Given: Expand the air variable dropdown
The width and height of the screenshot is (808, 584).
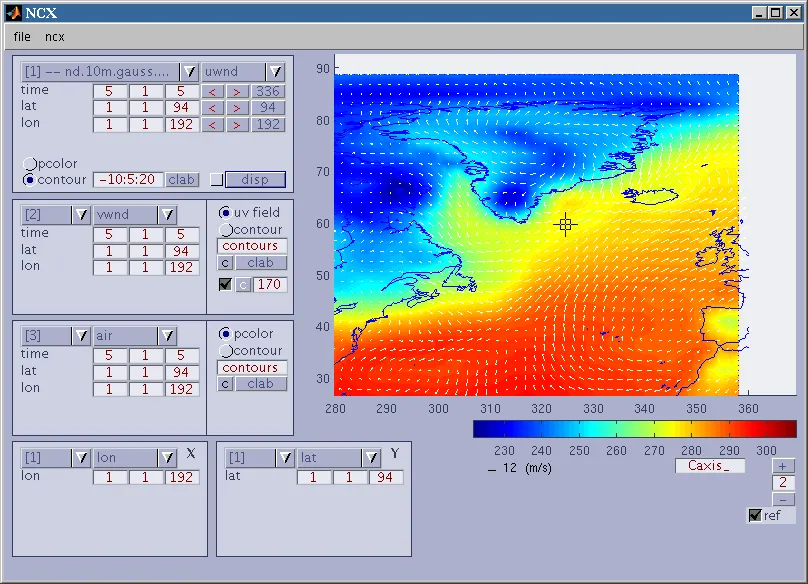Looking at the screenshot, I should click(167, 336).
